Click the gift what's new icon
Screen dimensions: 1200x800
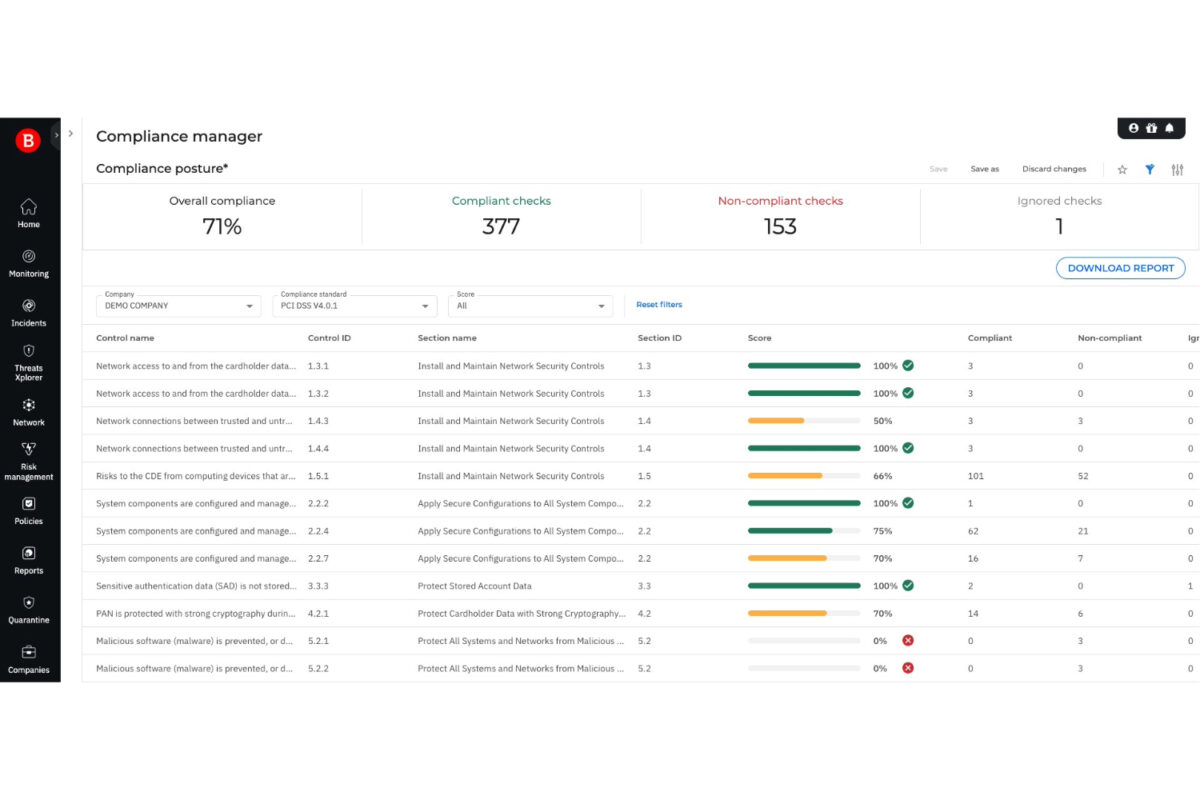(x=1151, y=128)
